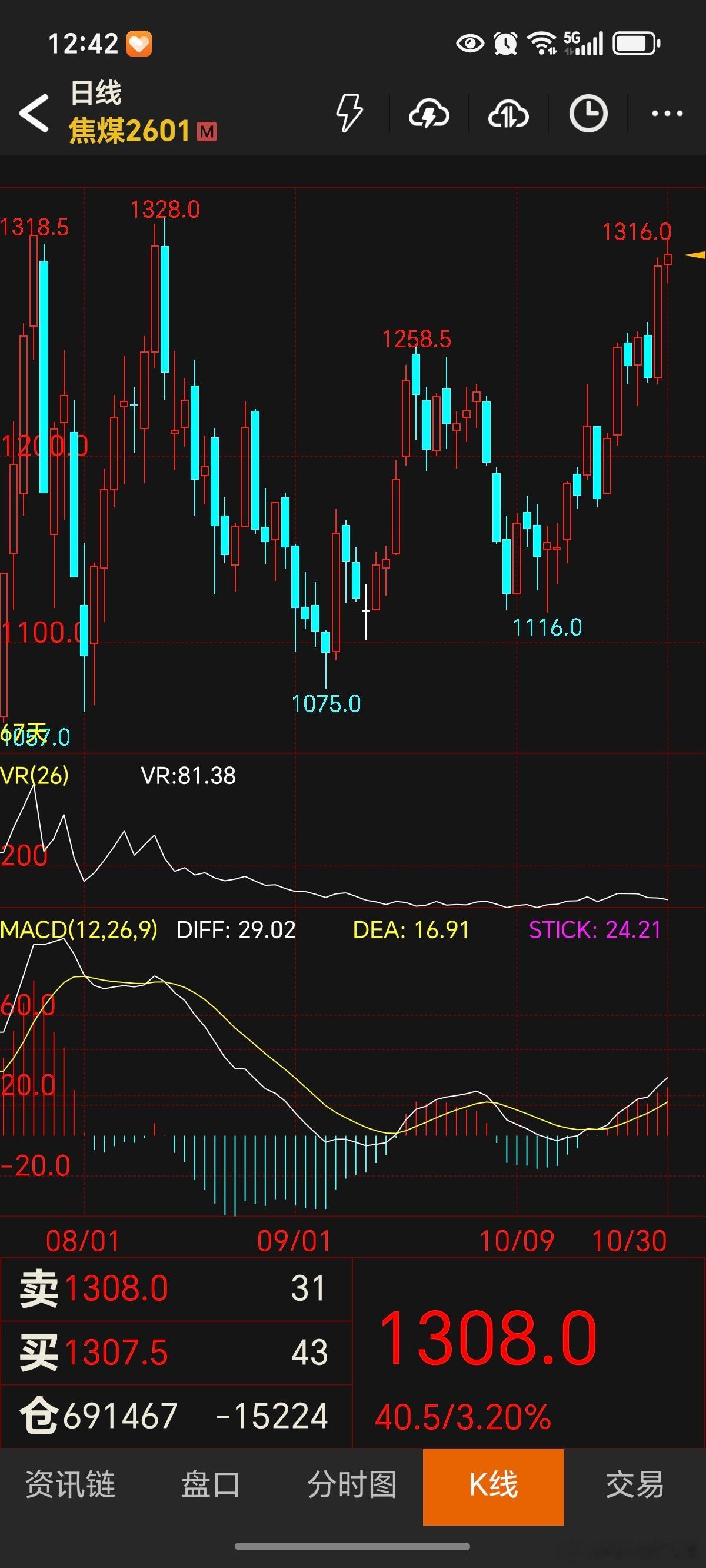The image size is (706, 1568).
Task: Open the 交易 tab
Action: tap(635, 1484)
